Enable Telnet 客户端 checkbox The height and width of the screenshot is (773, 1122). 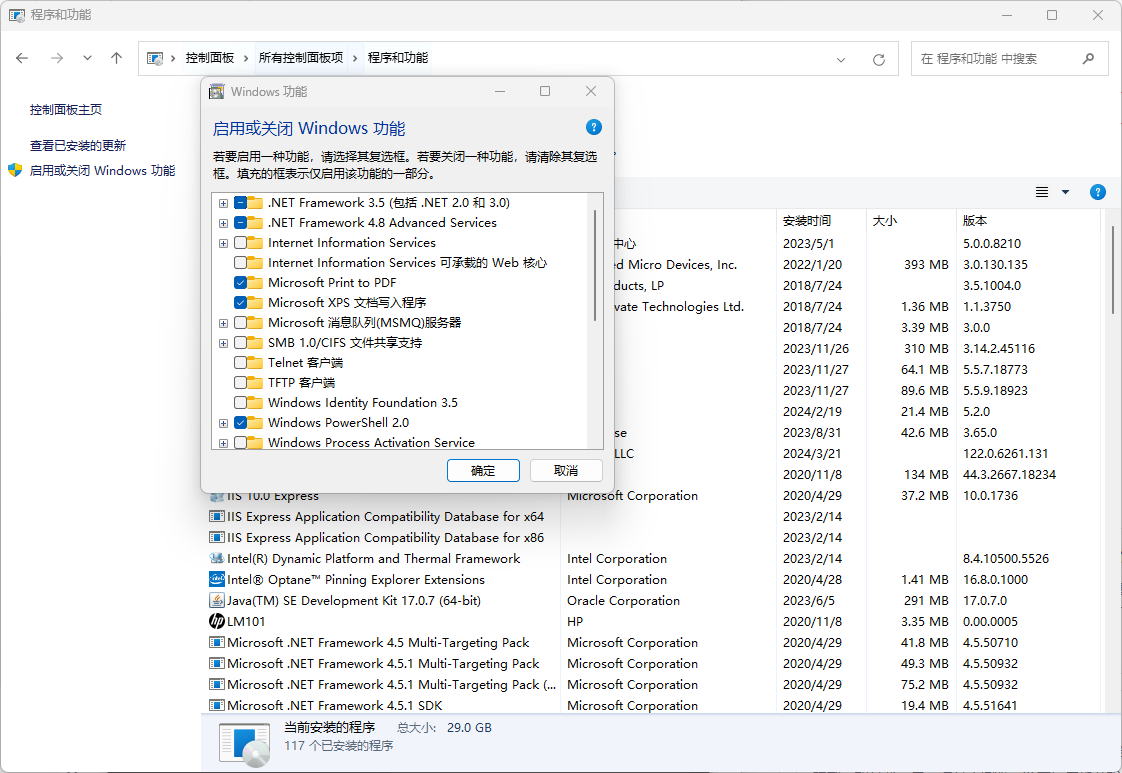240,363
